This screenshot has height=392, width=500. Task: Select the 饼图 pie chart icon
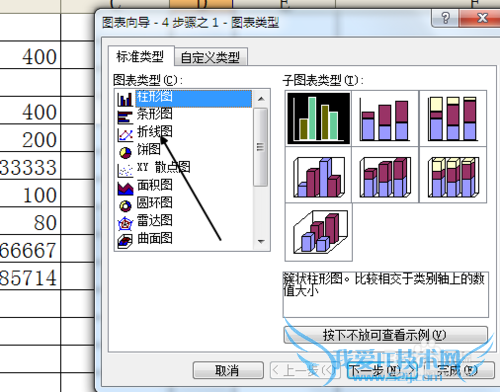pos(125,152)
